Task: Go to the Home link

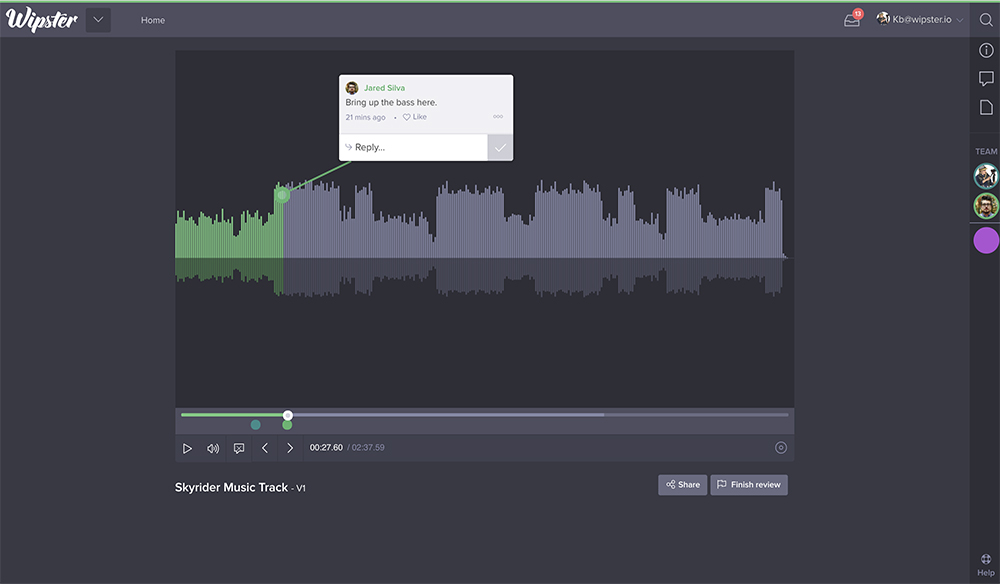Action: [152, 20]
